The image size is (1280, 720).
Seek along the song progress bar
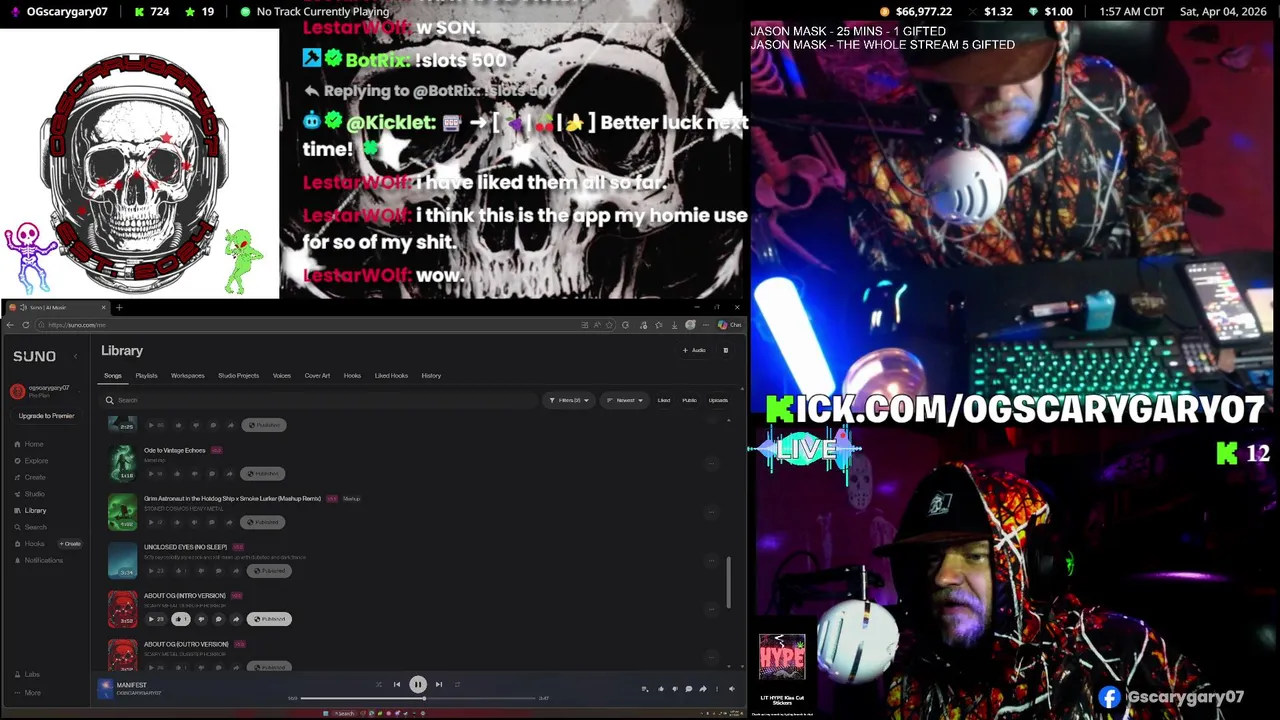coord(418,698)
